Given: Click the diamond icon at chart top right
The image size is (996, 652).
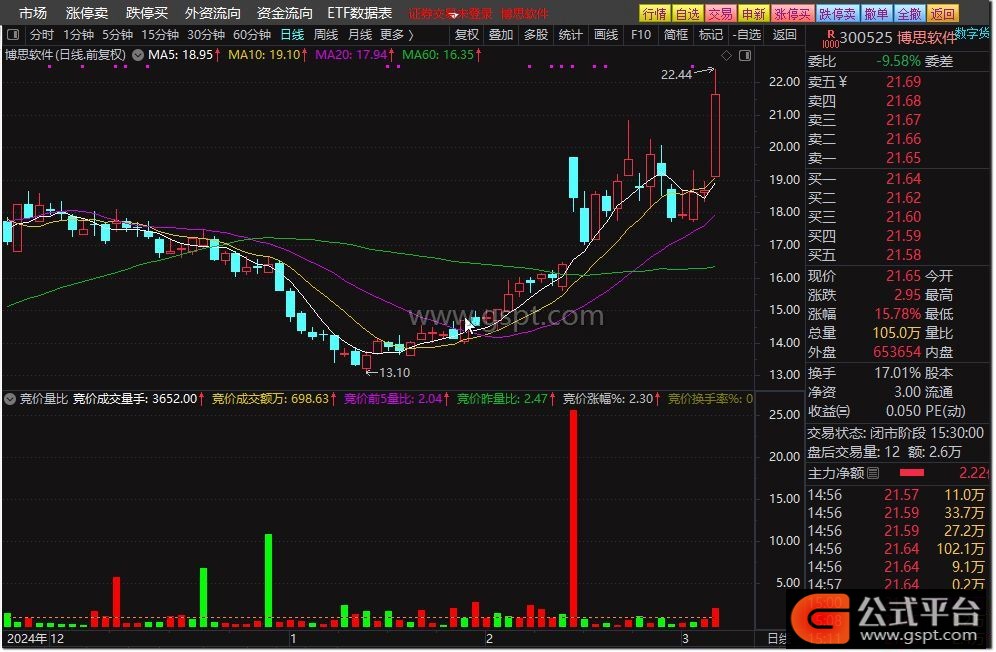Looking at the screenshot, I should point(727,56).
